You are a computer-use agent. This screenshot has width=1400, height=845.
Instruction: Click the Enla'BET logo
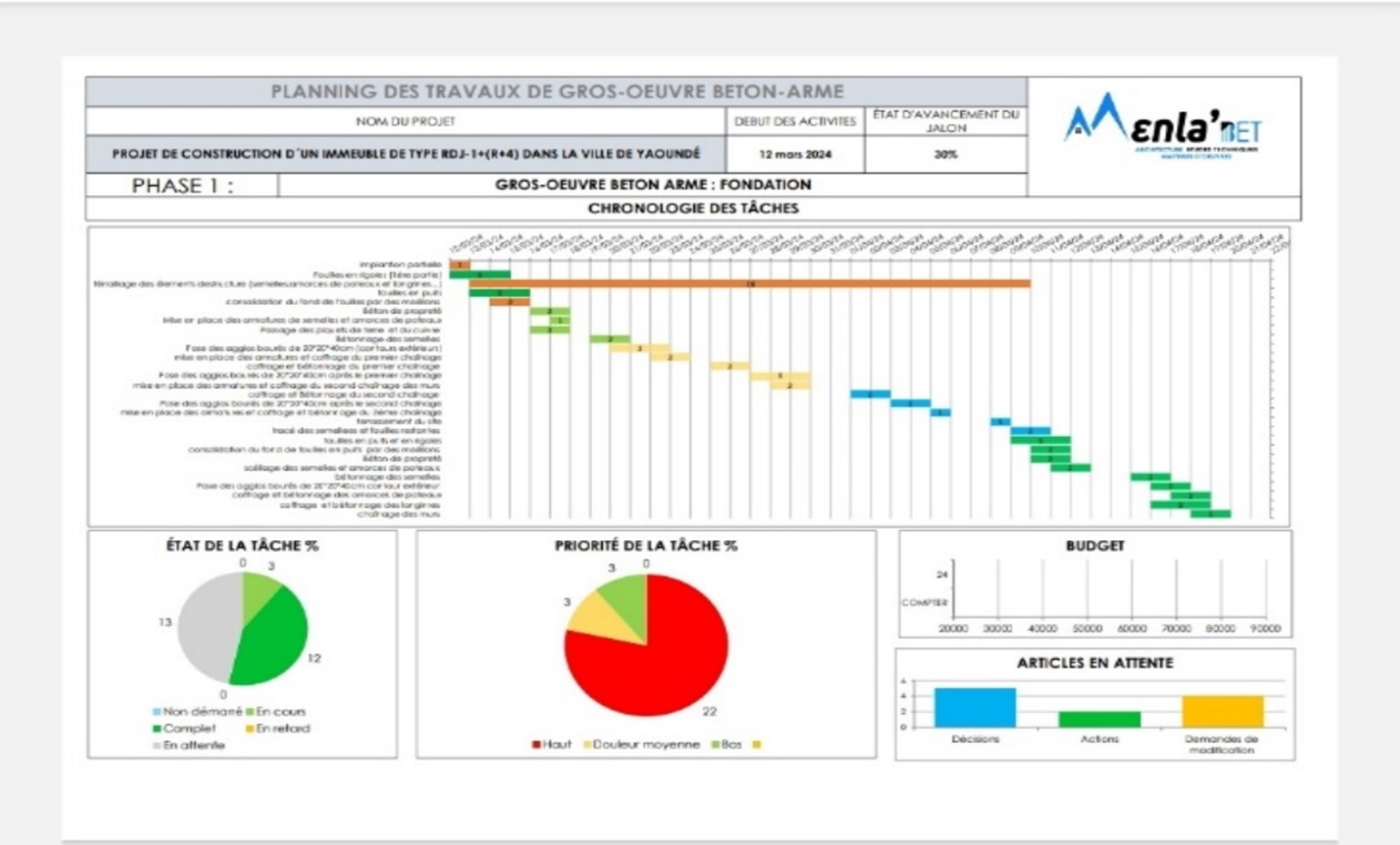1162,127
